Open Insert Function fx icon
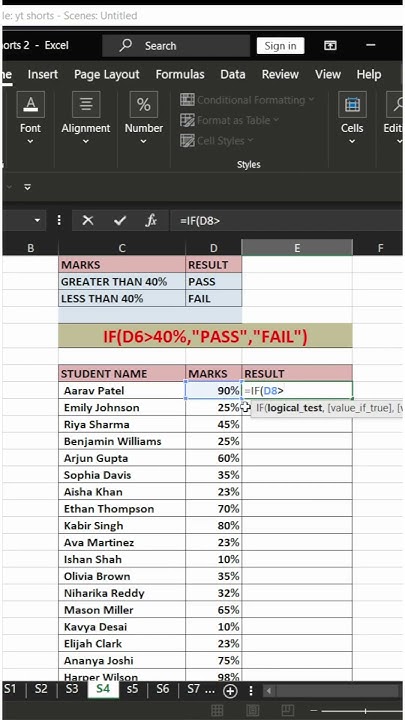This screenshot has height=720, width=405. coord(151,221)
